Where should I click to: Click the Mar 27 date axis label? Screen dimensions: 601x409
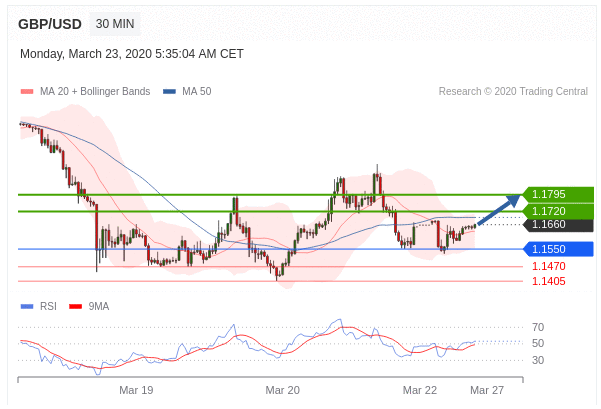click(487, 390)
